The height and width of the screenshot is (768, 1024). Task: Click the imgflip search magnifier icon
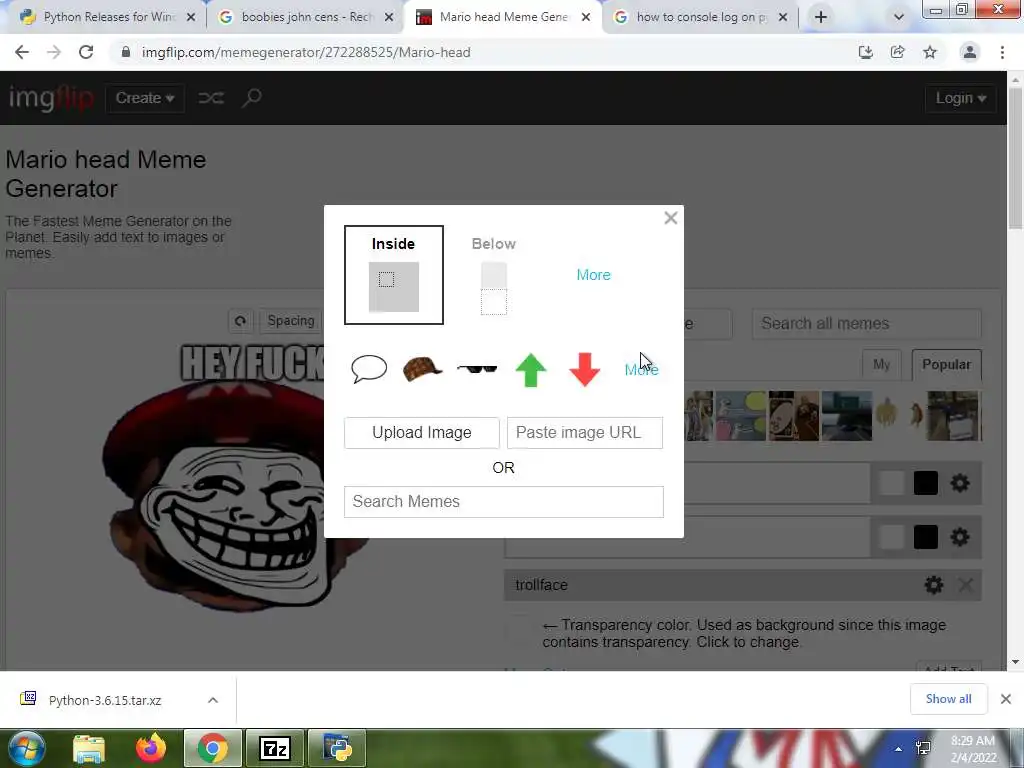pyautogui.click(x=251, y=98)
